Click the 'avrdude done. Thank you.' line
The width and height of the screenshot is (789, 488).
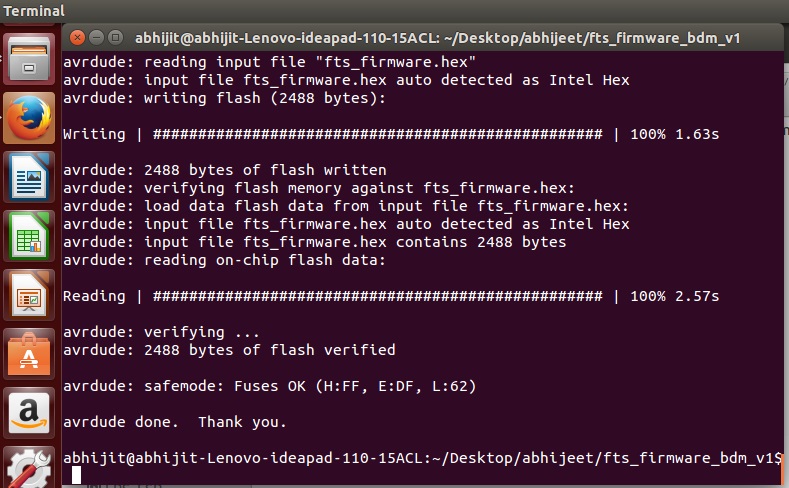(175, 422)
